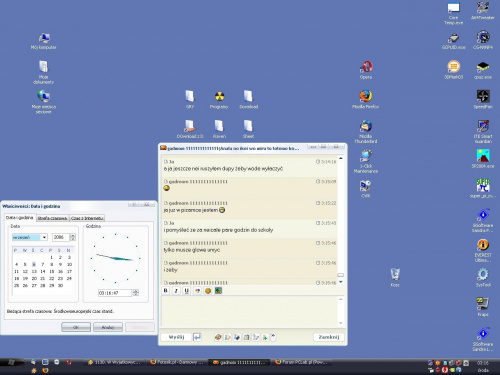Toggle bold formatting in chat editor

(x=166, y=291)
